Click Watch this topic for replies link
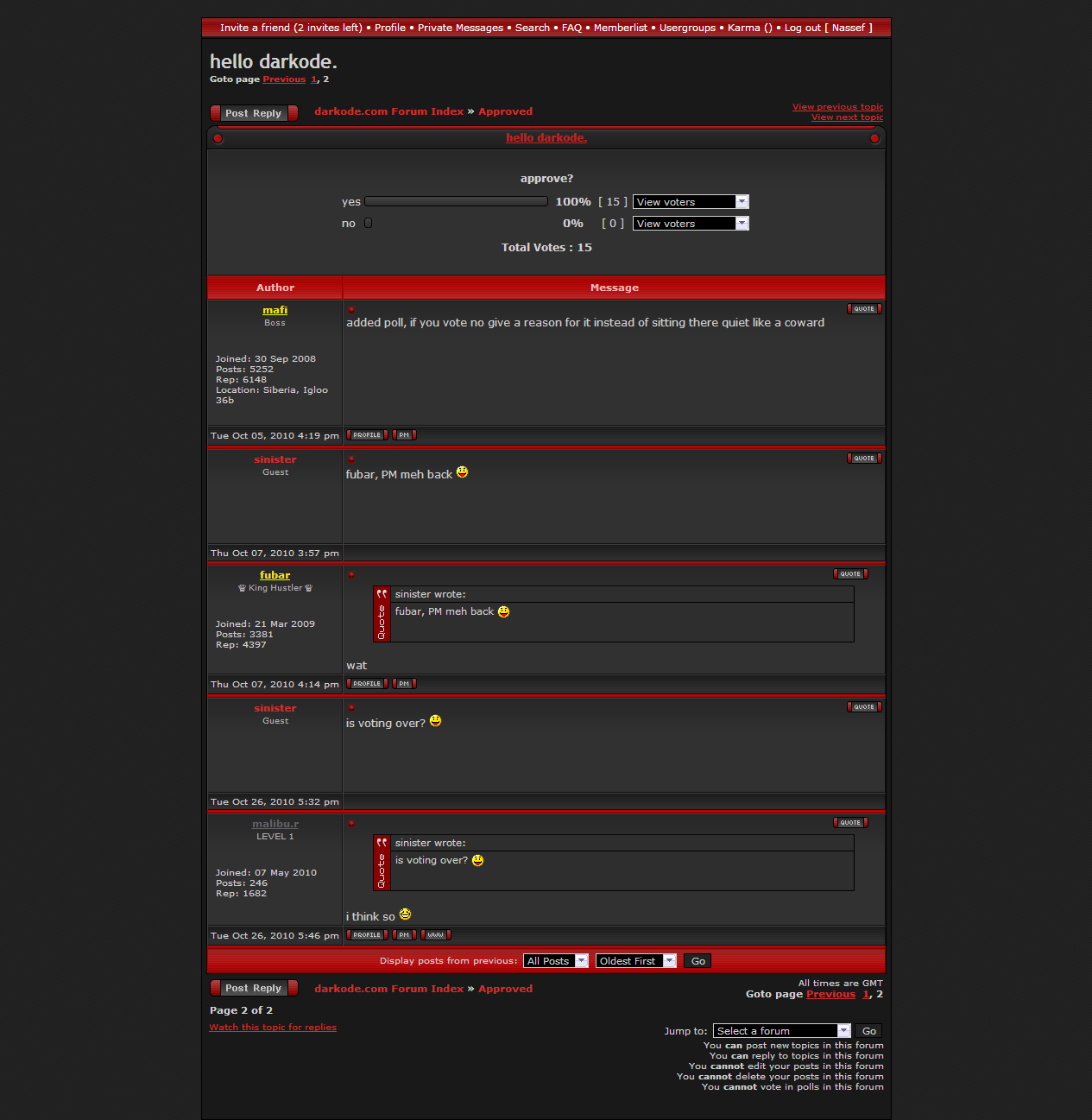1092x1120 pixels. tap(273, 1028)
